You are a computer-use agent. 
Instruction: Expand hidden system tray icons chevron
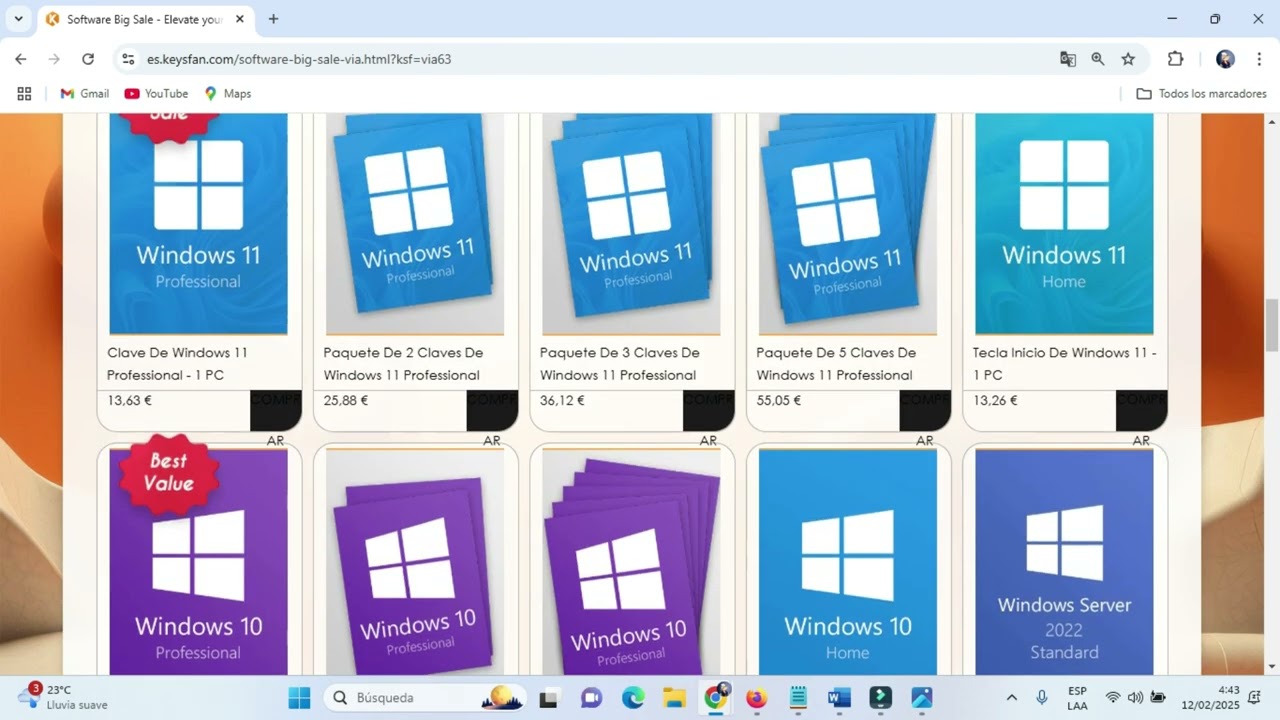click(1011, 697)
